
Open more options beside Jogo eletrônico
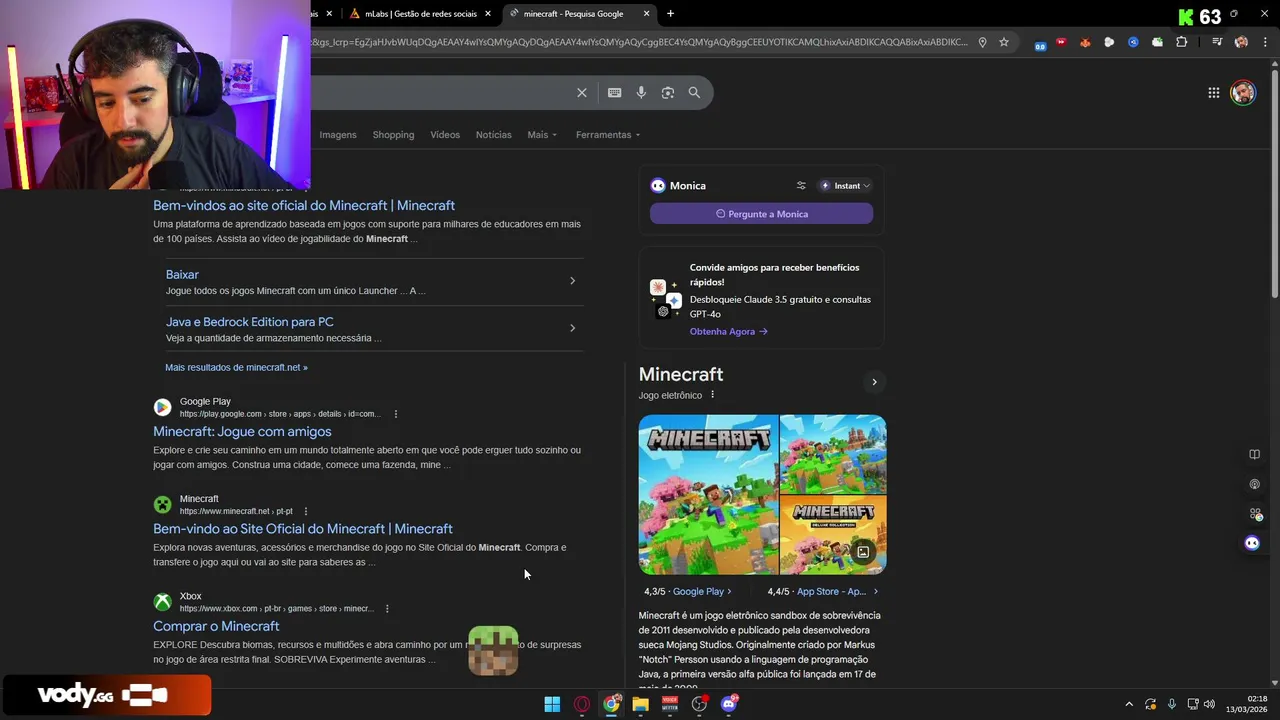[x=712, y=395]
